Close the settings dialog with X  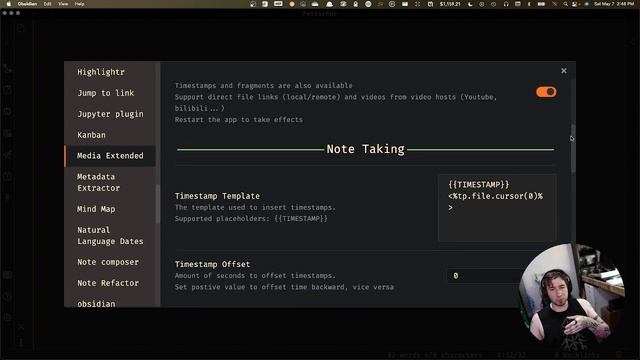(564, 71)
